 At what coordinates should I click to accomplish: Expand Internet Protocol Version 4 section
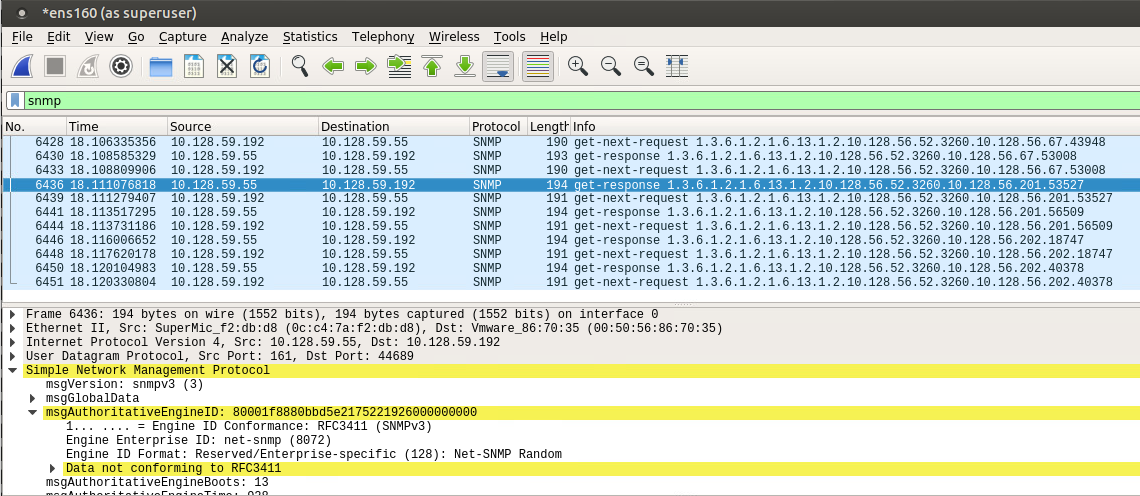(12, 343)
